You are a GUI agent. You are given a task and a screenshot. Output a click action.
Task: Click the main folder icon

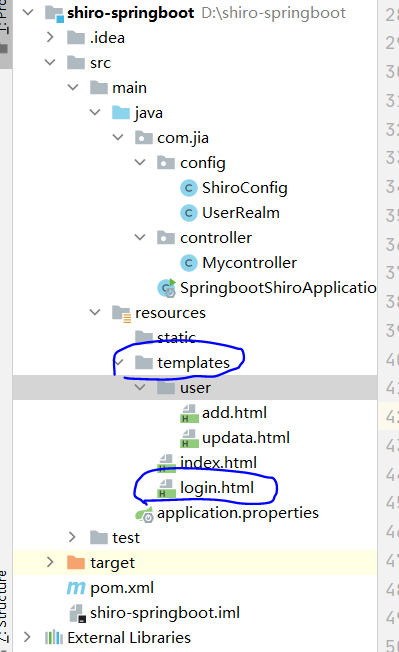tap(99, 88)
